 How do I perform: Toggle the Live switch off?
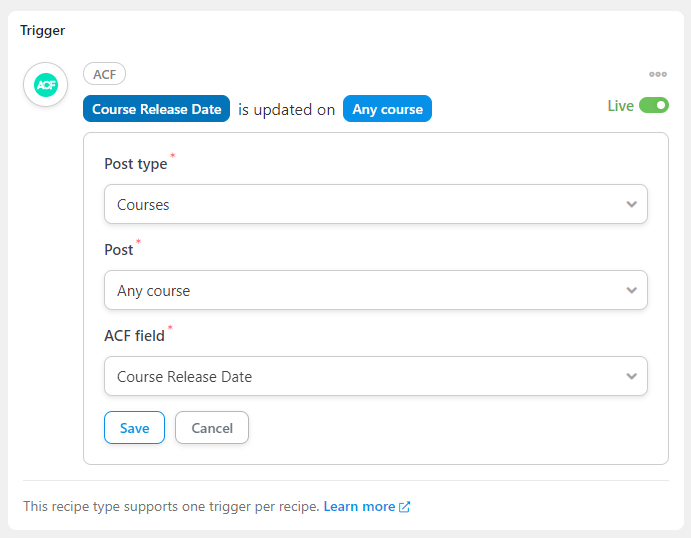[x=654, y=105]
